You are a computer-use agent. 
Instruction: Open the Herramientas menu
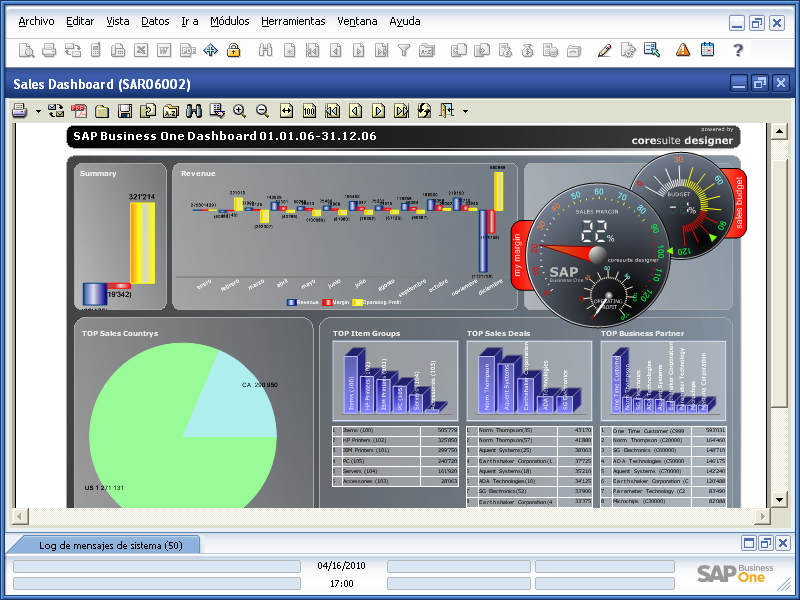point(293,20)
